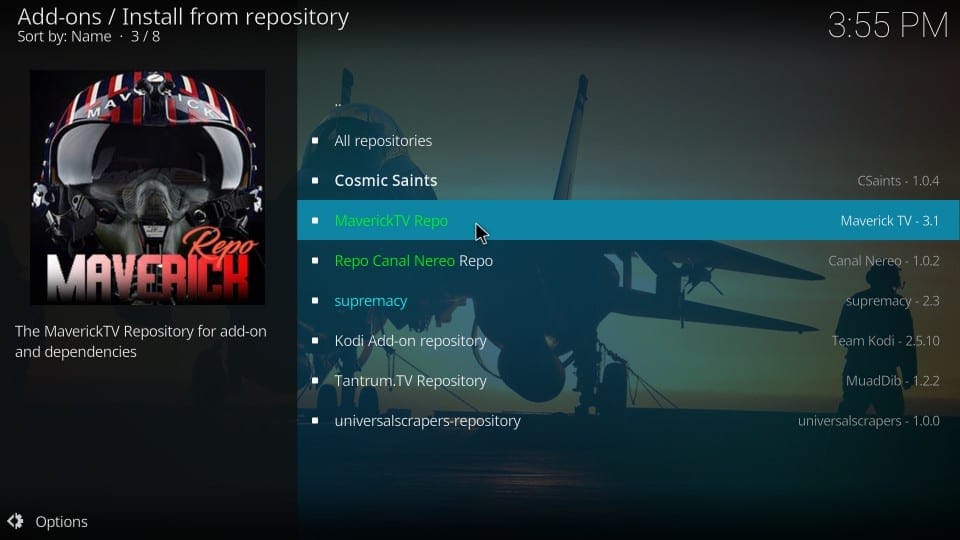Click bullet icon beside universalscrapers-repository
The image size is (960, 540).
[315, 421]
